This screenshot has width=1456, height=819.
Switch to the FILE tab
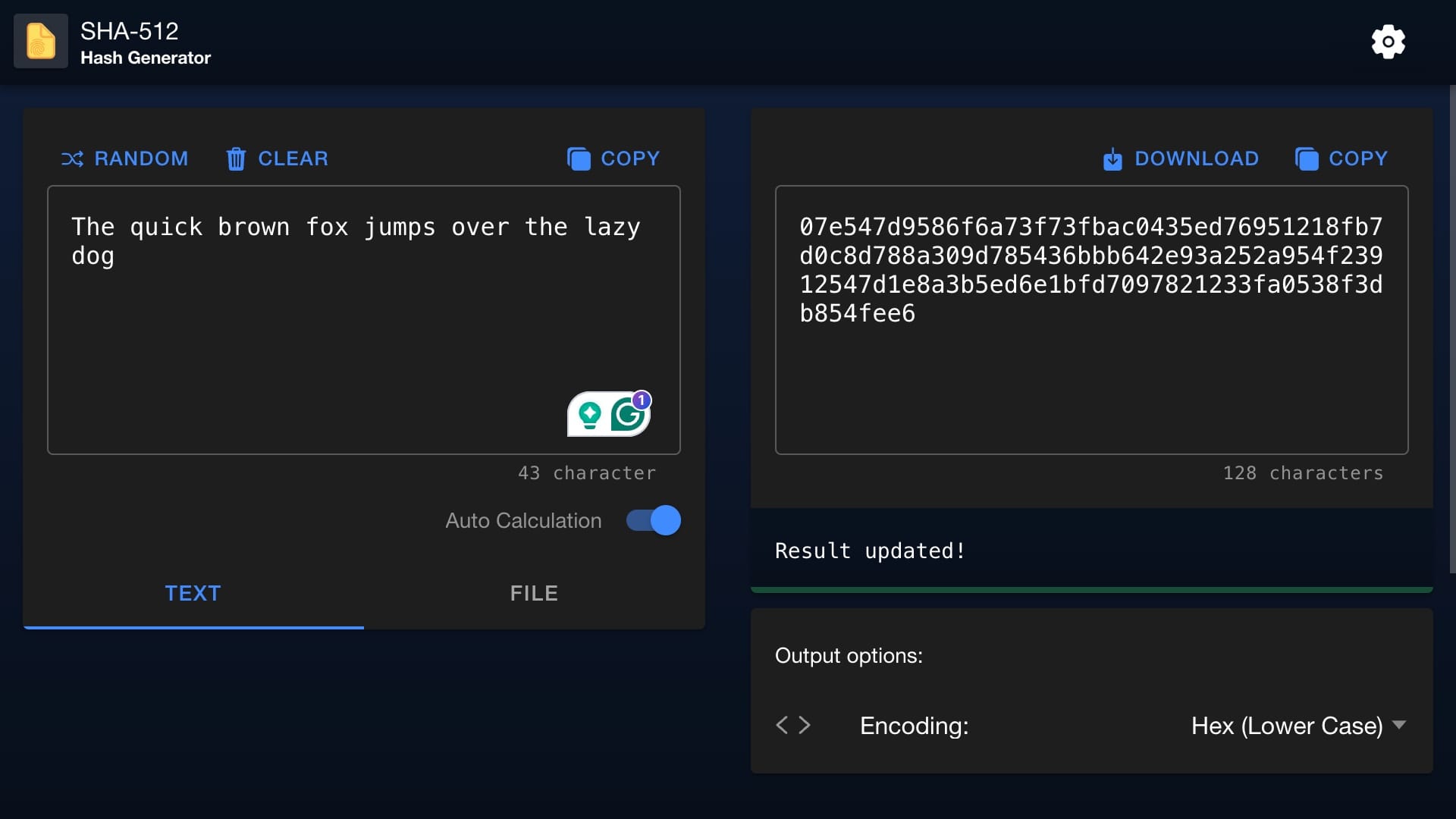(x=534, y=593)
